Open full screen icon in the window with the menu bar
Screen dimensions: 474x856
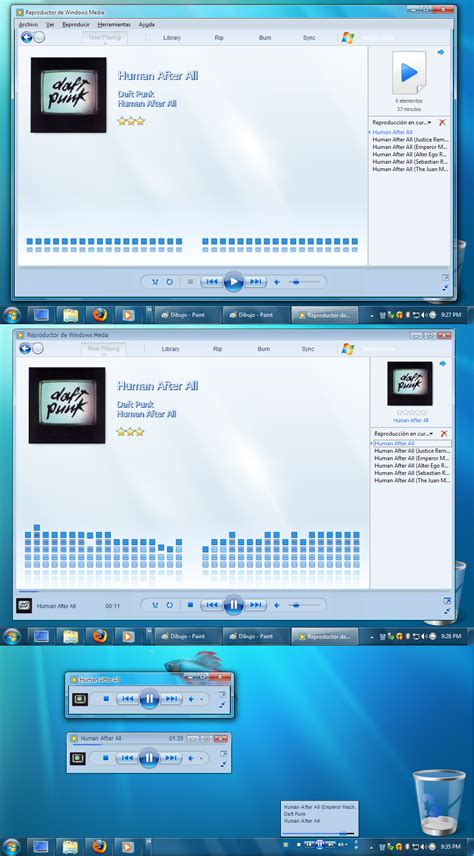click(446, 277)
